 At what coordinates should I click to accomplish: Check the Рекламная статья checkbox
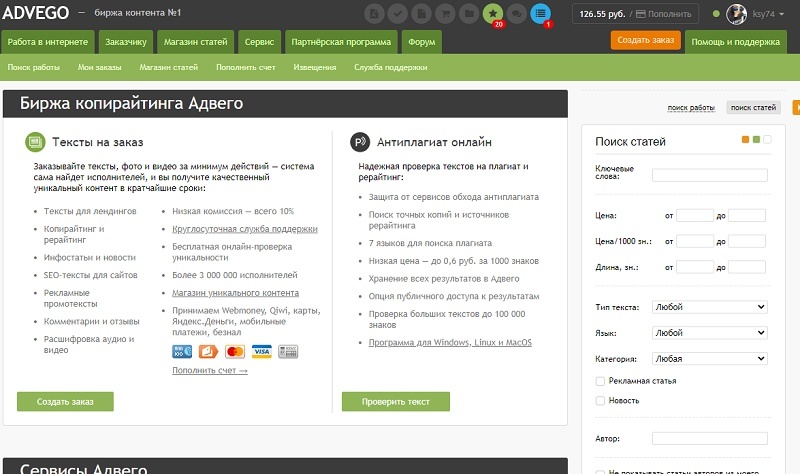(x=600, y=381)
